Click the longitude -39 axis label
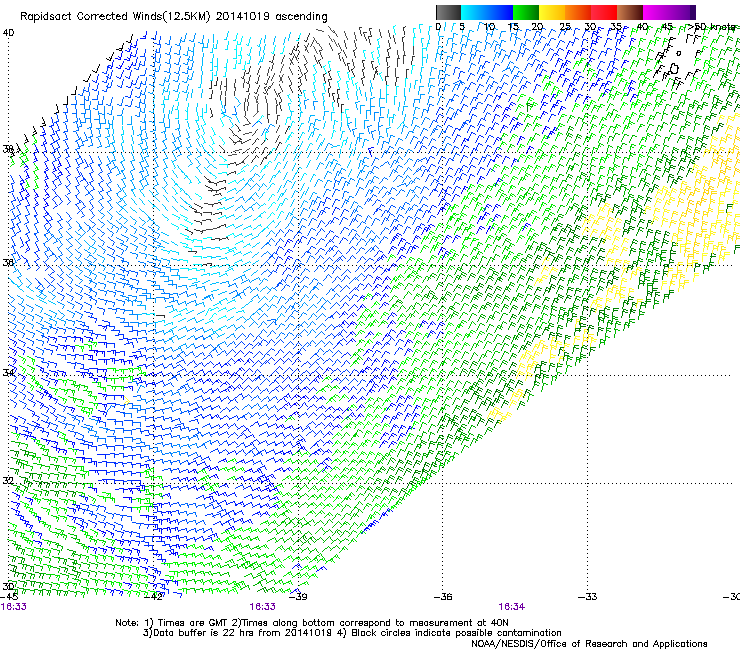Image resolution: width=740 pixels, height=650 pixels. [x=298, y=597]
